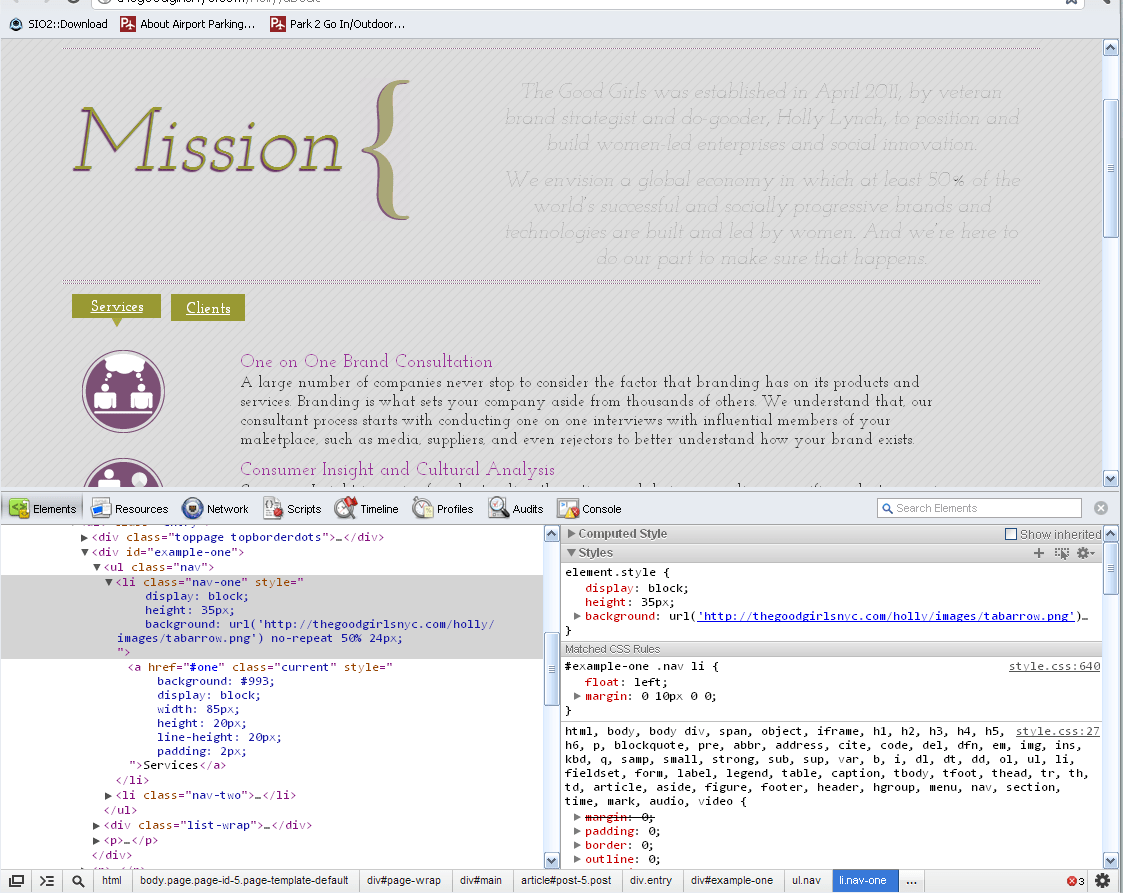
Task: Click the page scrollbar down arrow
Action: (x=1110, y=478)
